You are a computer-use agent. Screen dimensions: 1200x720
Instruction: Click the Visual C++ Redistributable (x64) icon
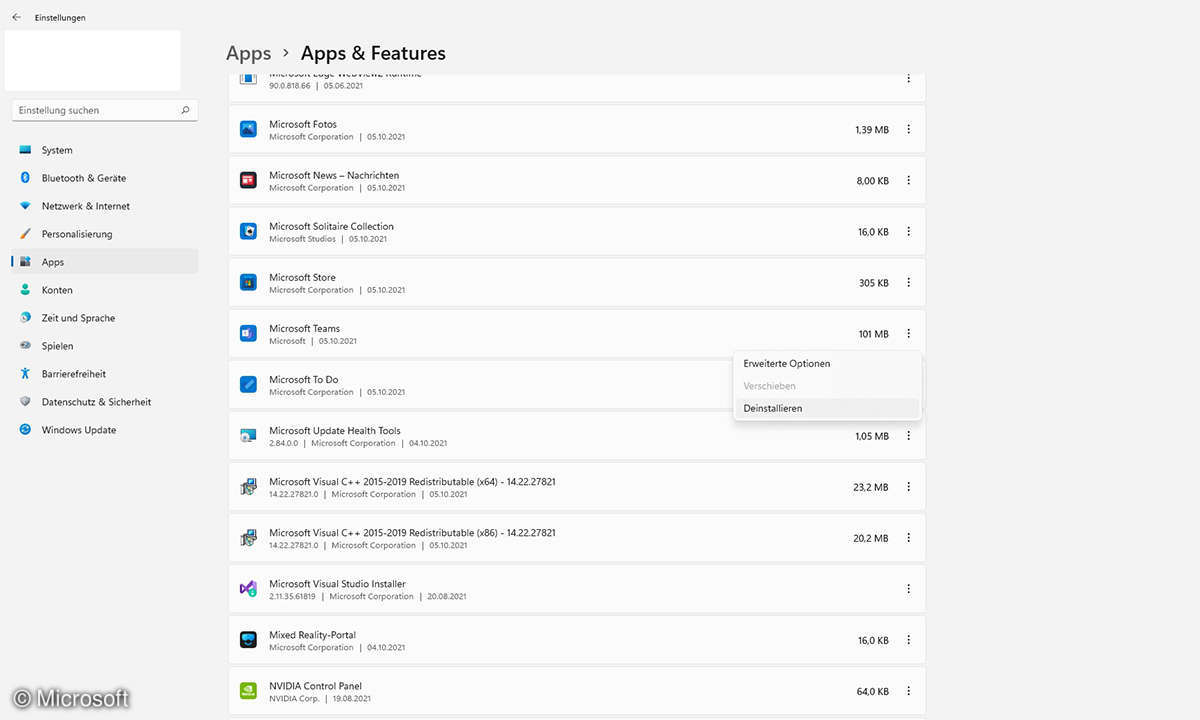(248, 487)
